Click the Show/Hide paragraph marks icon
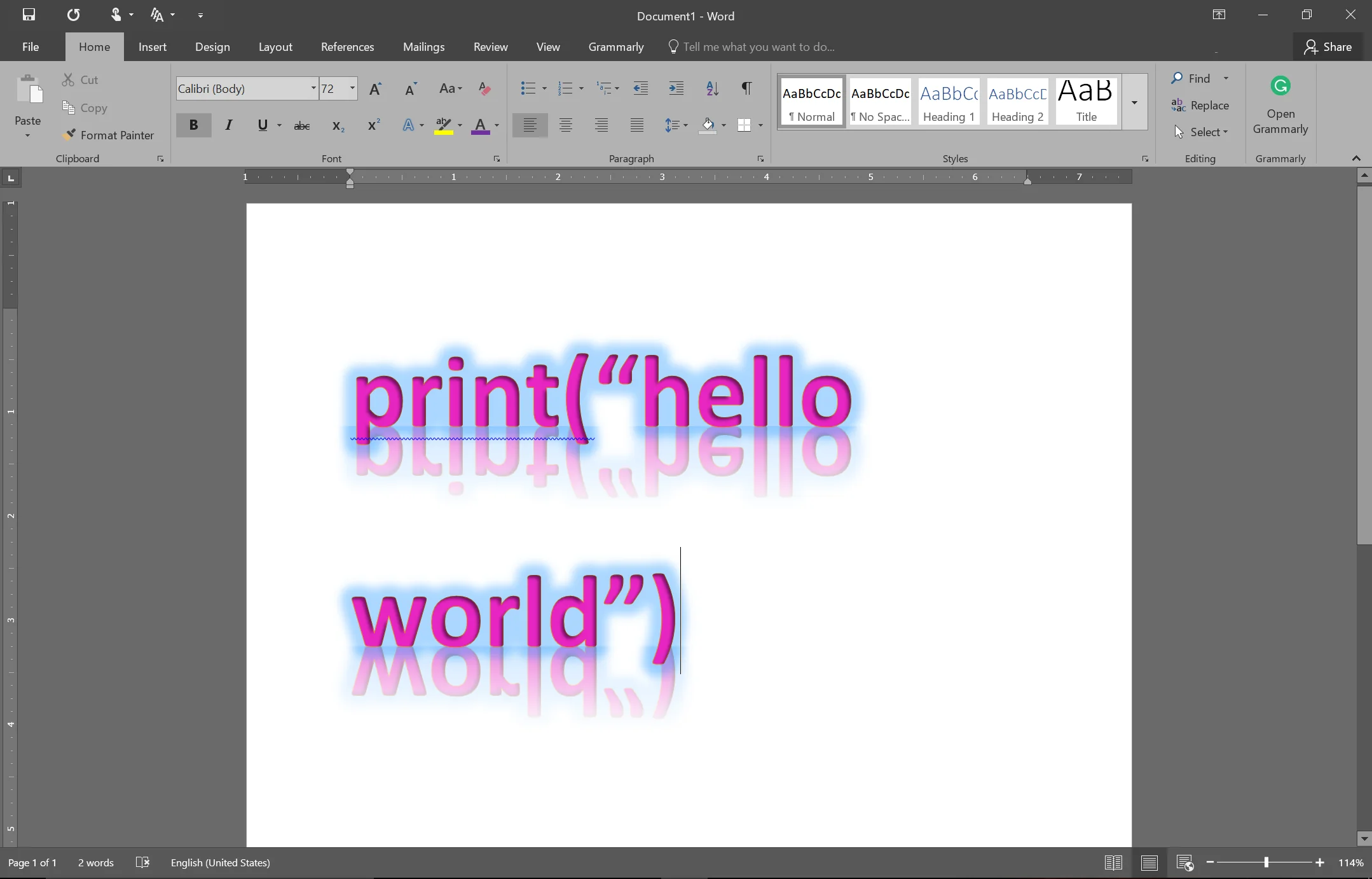Screen dimensions: 1372x879 point(747,88)
